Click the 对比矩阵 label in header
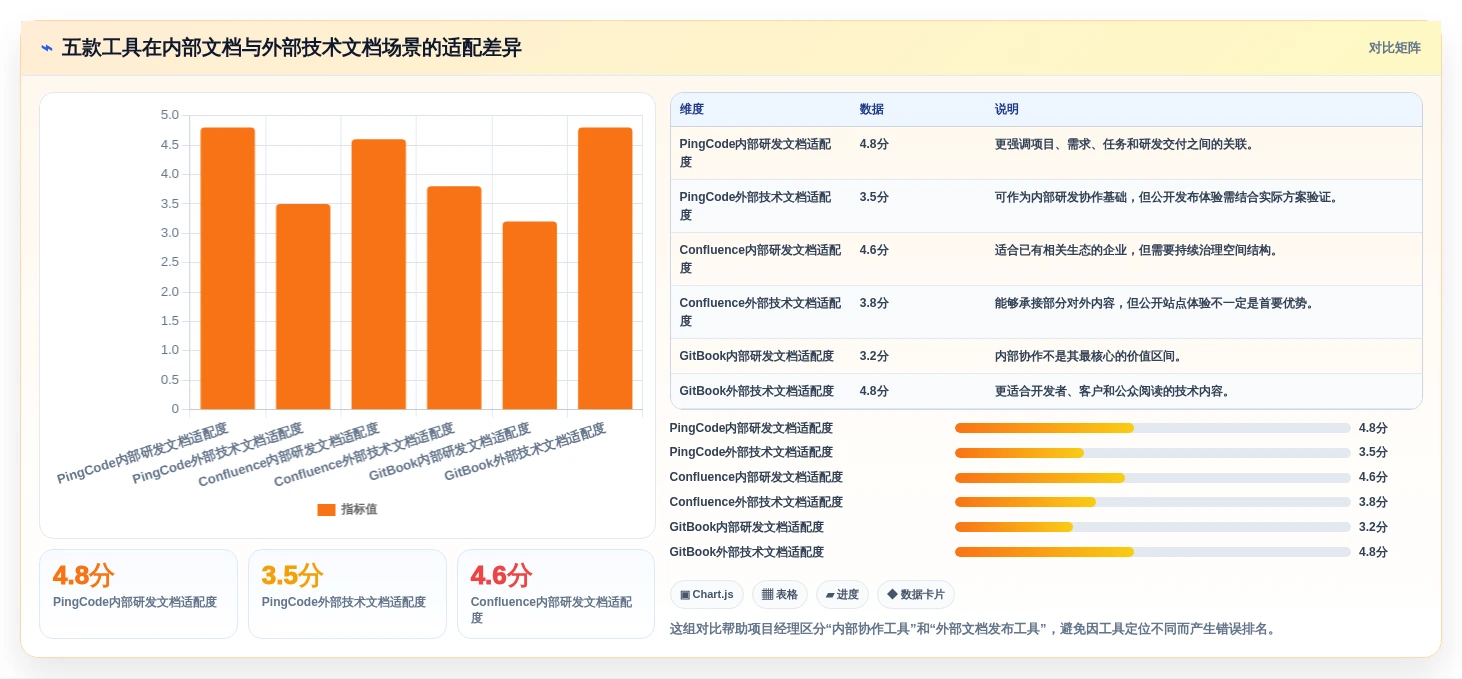The image size is (1462, 679). pos(1394,48)
